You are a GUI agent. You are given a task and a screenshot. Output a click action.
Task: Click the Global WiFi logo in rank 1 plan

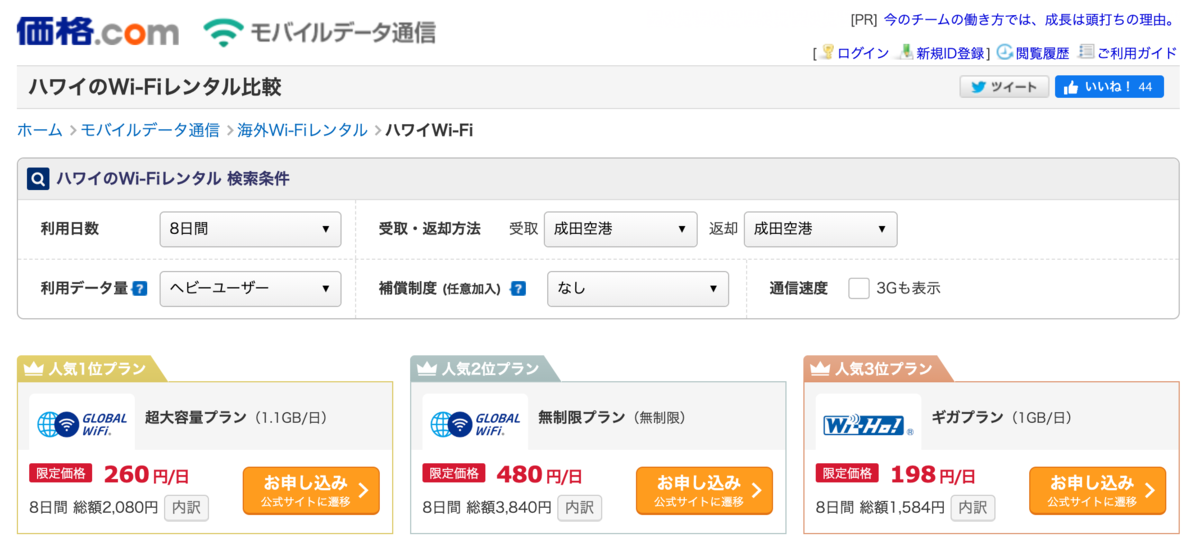click(x=82, y=424)
